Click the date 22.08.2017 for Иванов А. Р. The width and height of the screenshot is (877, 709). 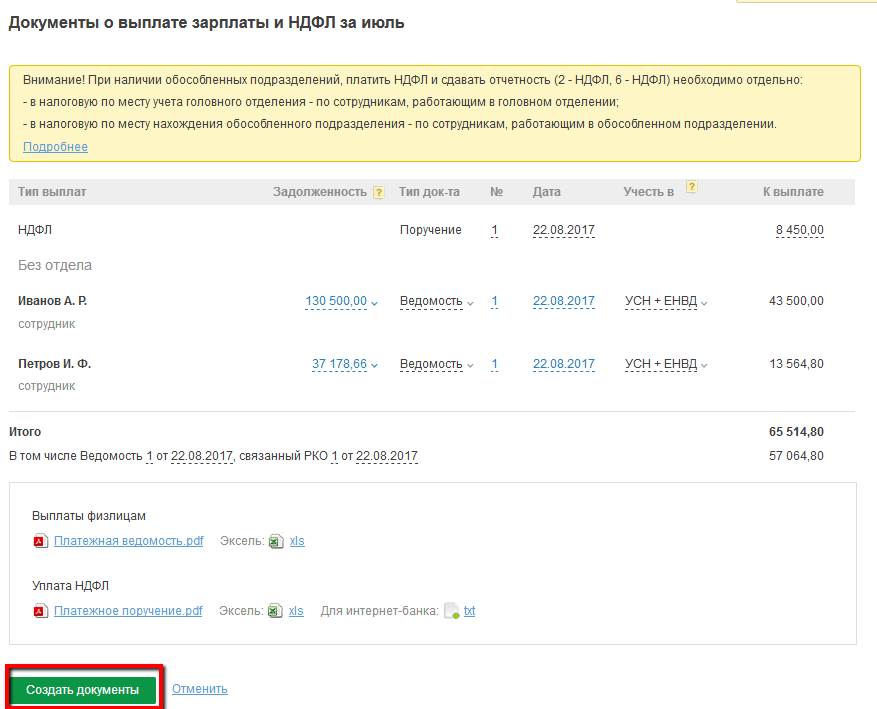[563, 301]
